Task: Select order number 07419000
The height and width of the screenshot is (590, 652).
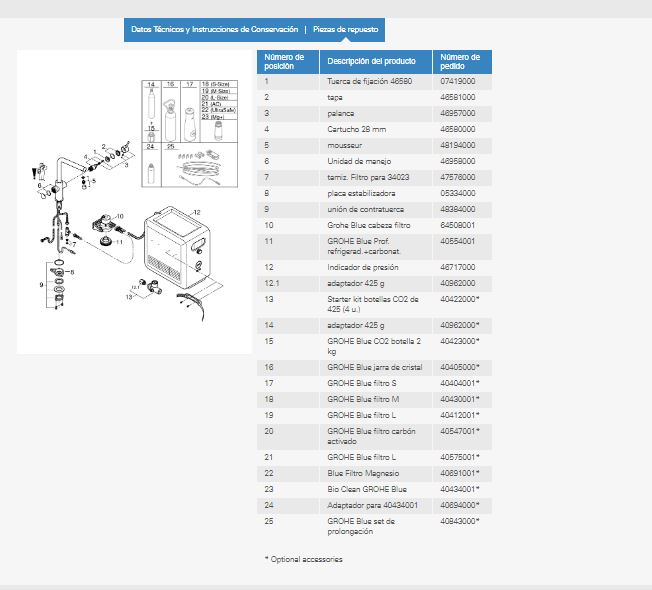Action: (x=457, y=81)
